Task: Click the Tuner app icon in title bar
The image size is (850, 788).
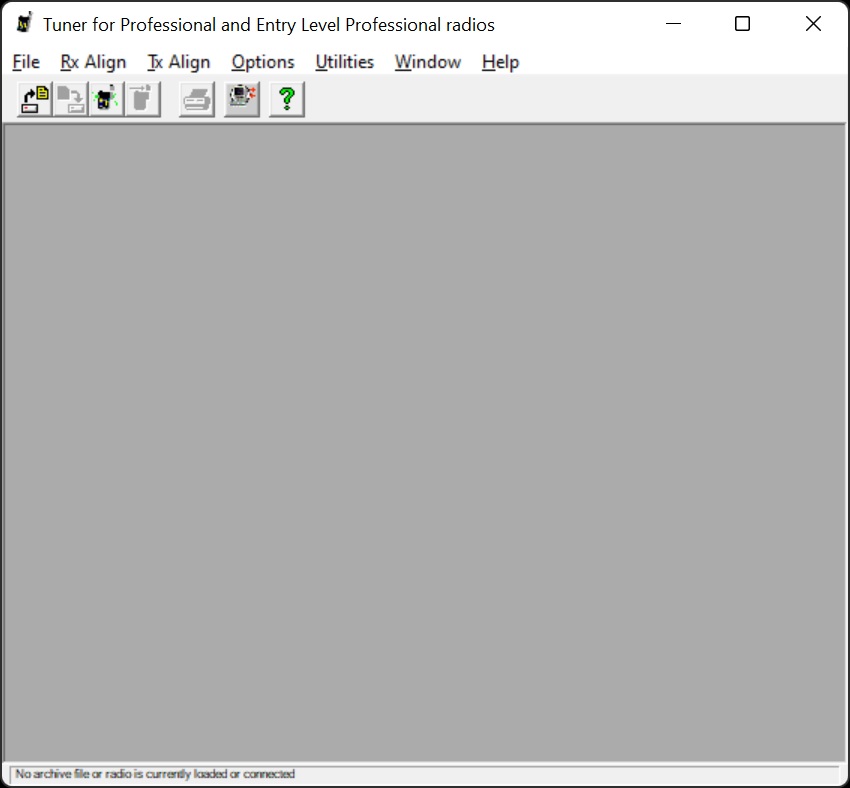Action: (x=24, y=23)
